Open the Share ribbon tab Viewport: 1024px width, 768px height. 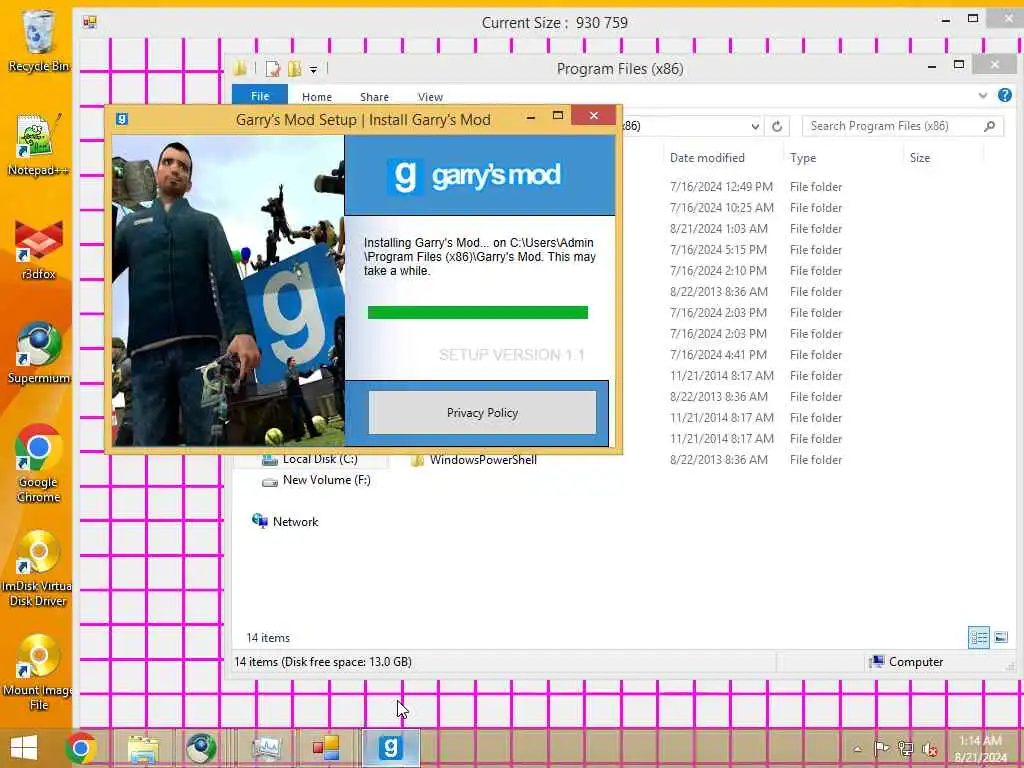pyautogui.click(x=374, y=97)
